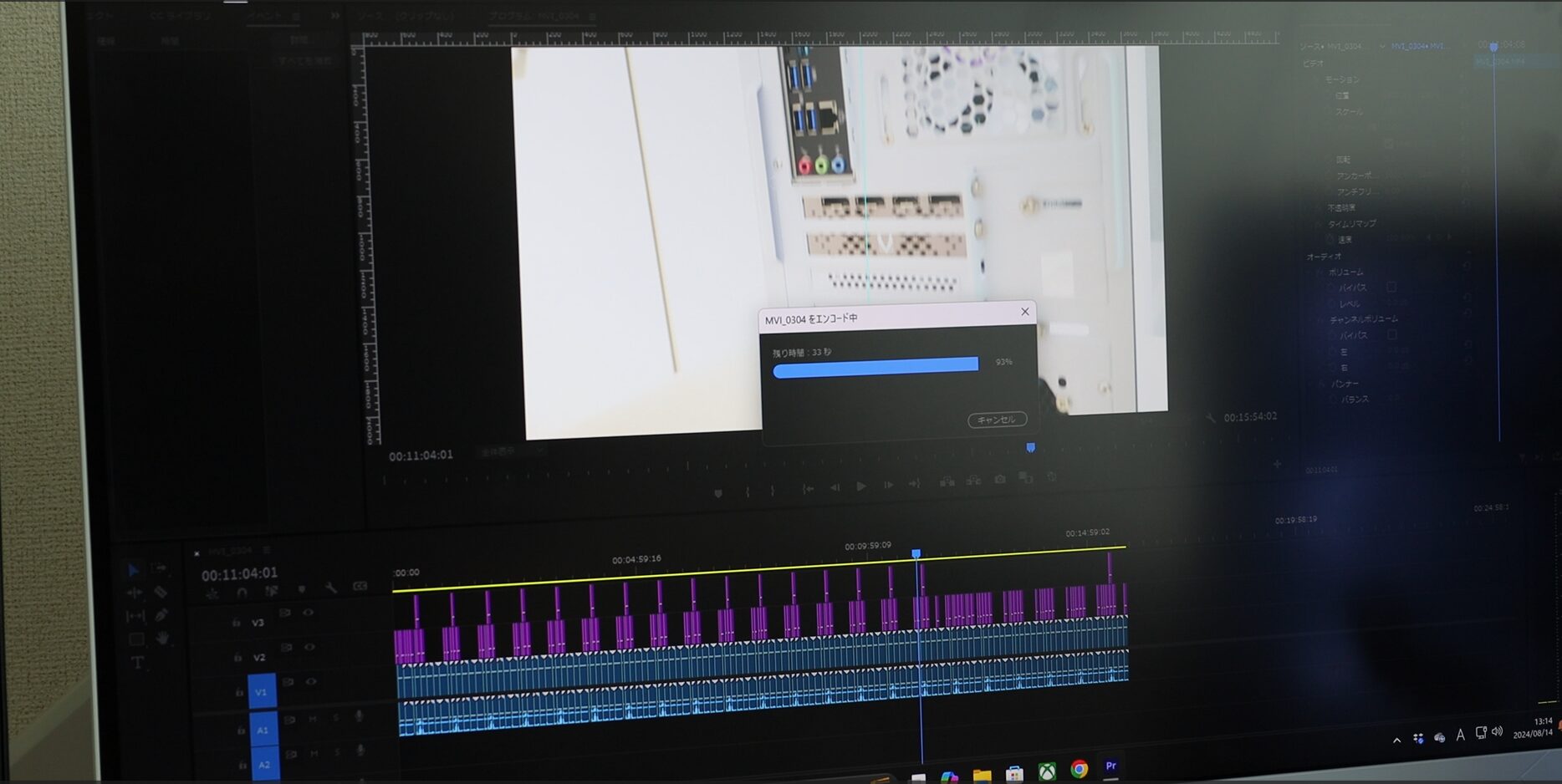The height and width of the screenshot is (784, 1562).
Task: Toggle V3 track output eye
Action: 309,612
